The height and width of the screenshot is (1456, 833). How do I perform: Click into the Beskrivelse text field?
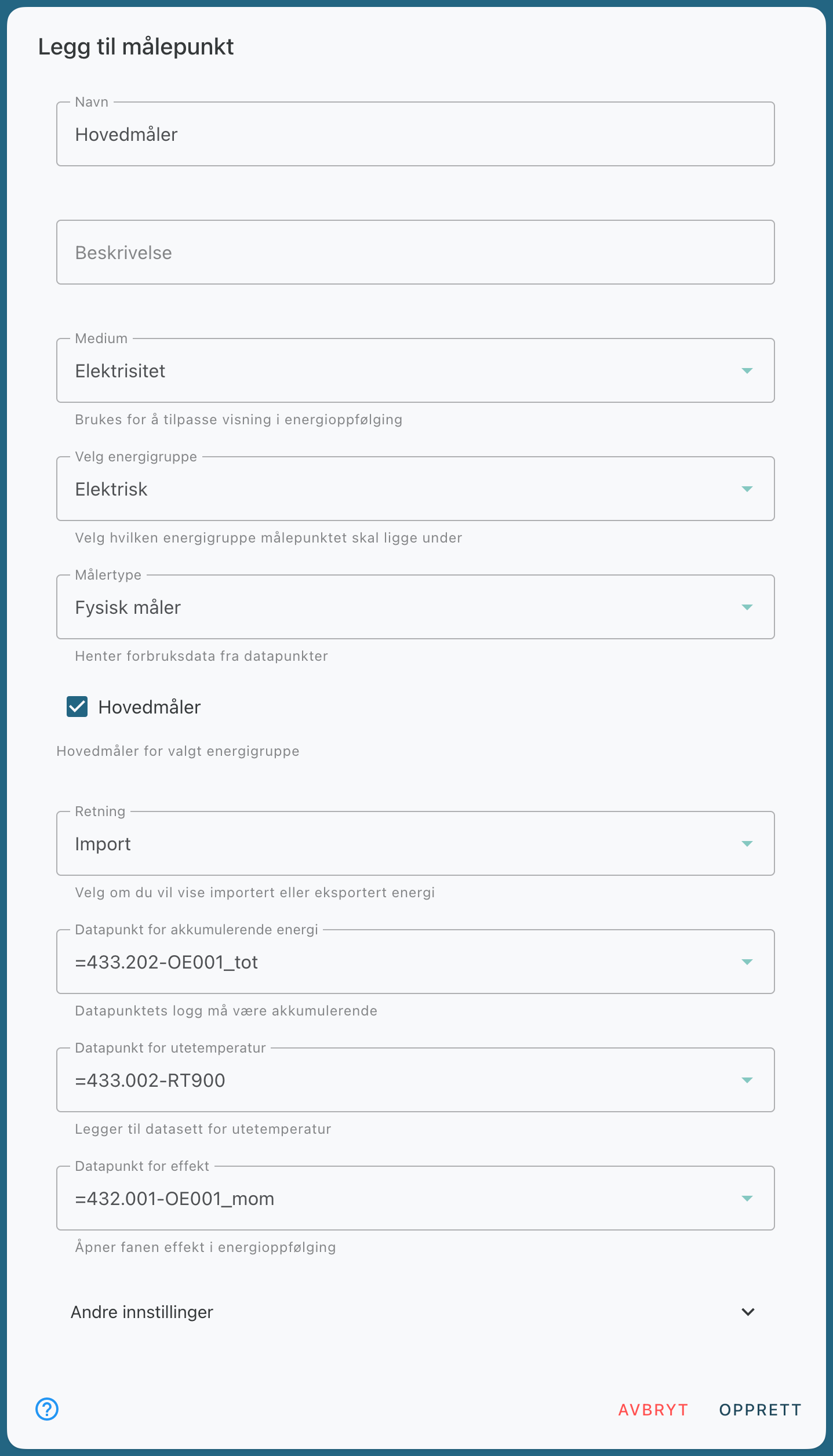[416, 252]
